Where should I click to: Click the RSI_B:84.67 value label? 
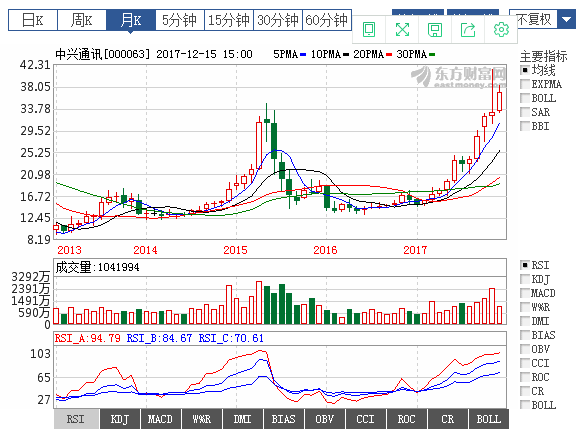click(x=159, y=338)
